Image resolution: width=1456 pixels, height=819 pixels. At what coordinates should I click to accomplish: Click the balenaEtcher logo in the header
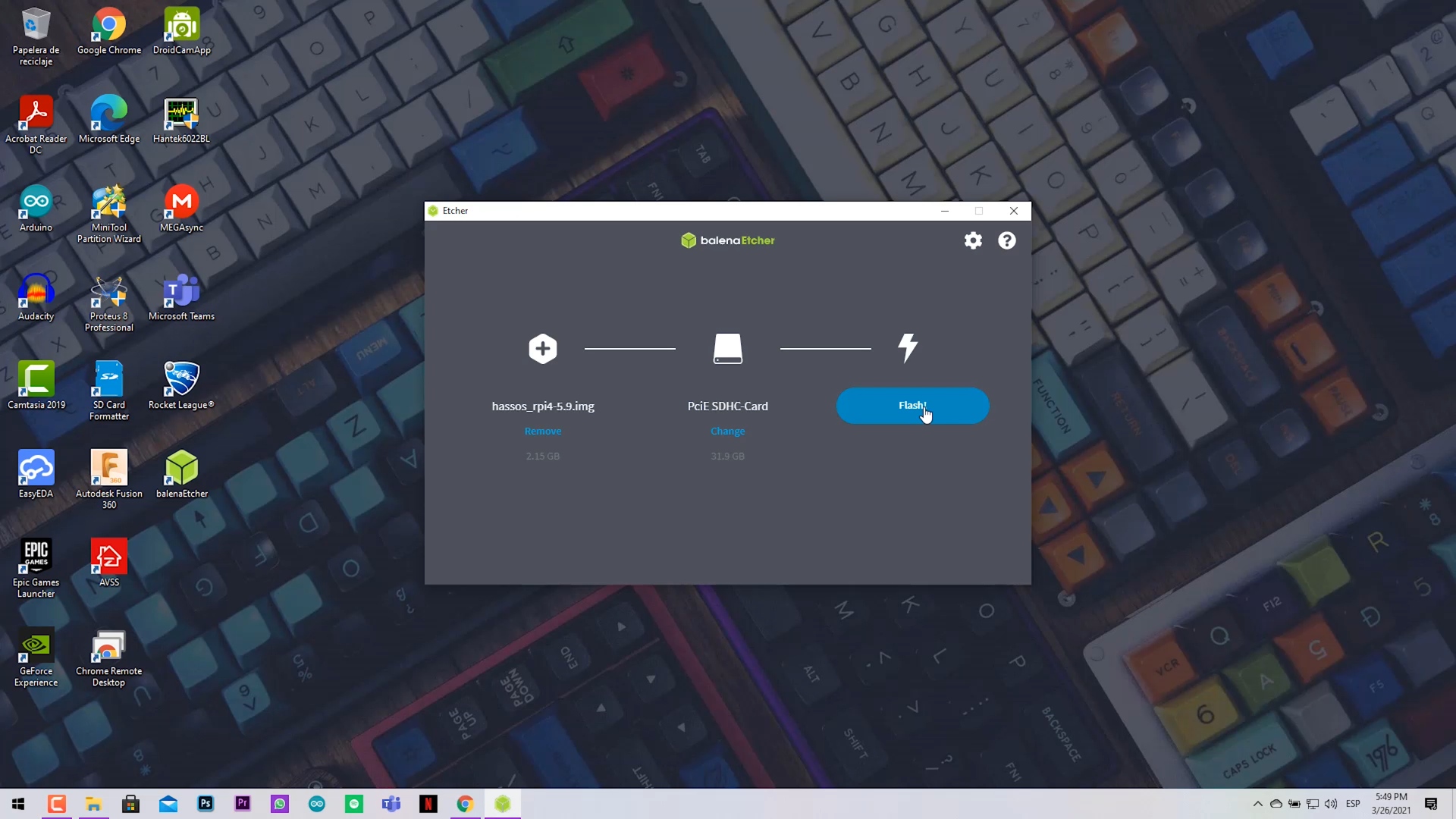[x=727, y=240]
